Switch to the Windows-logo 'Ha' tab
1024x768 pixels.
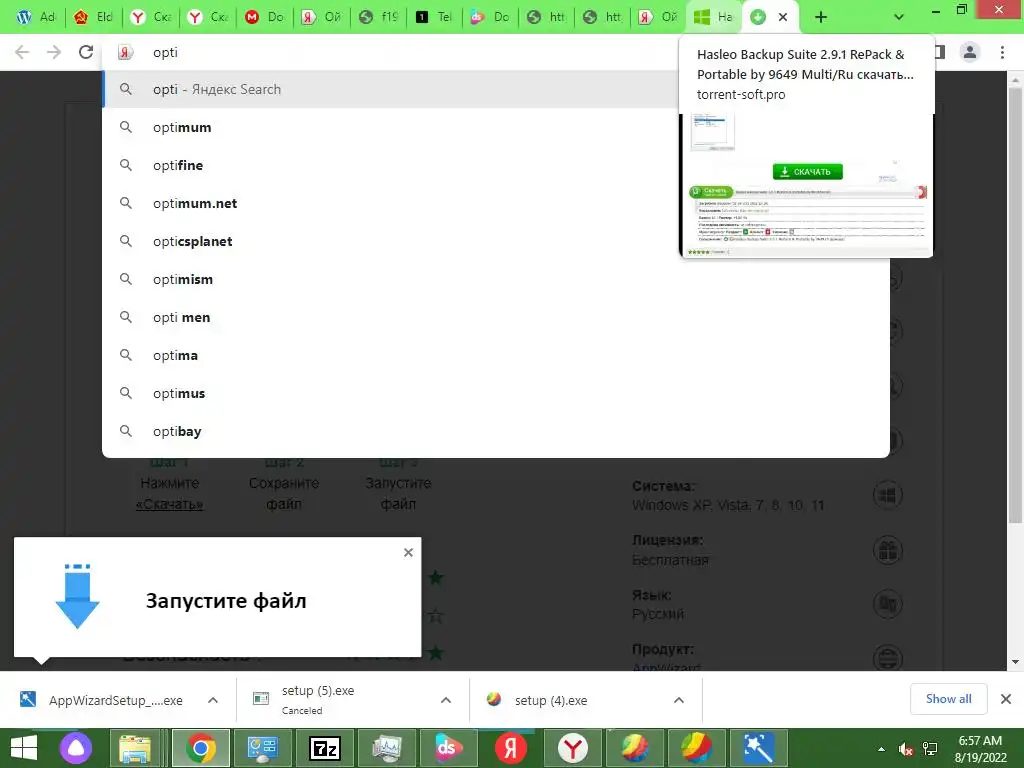(713, 17)
